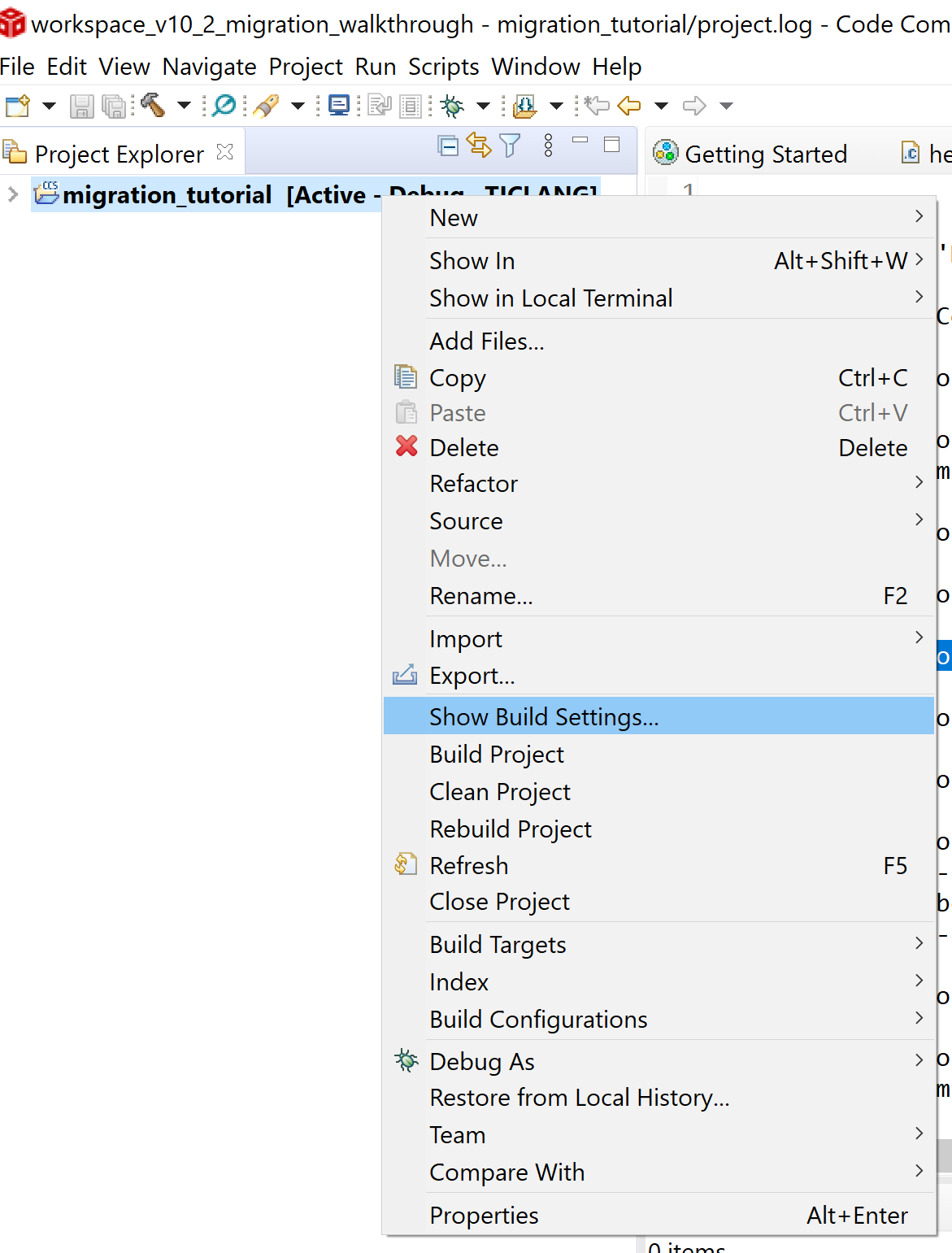This screenshot has width=952, height=1253.
Task: Click the open terminal monitor icon
Action: pos(338,106)
